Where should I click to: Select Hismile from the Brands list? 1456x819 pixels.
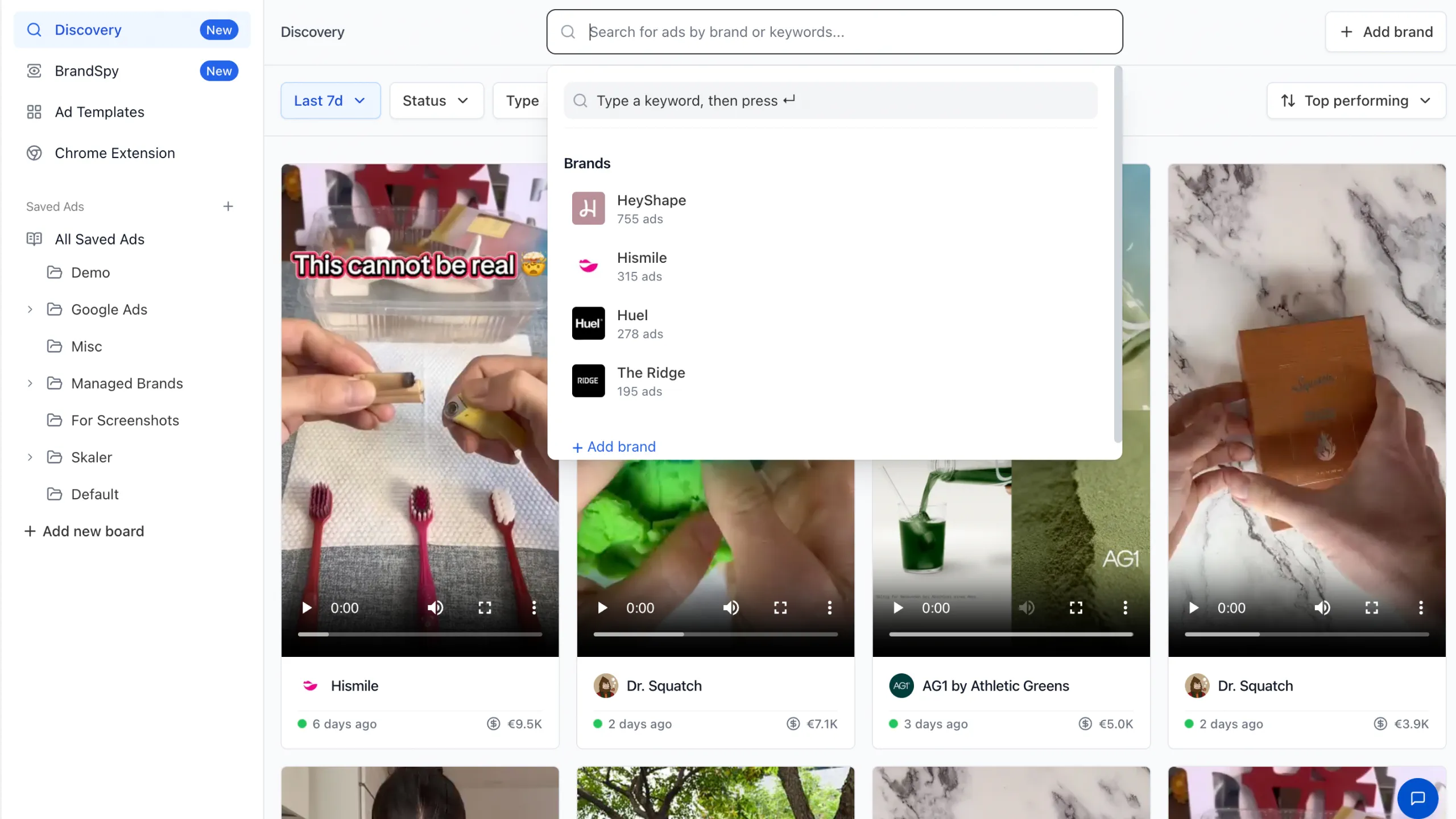[x=830, y=266]
